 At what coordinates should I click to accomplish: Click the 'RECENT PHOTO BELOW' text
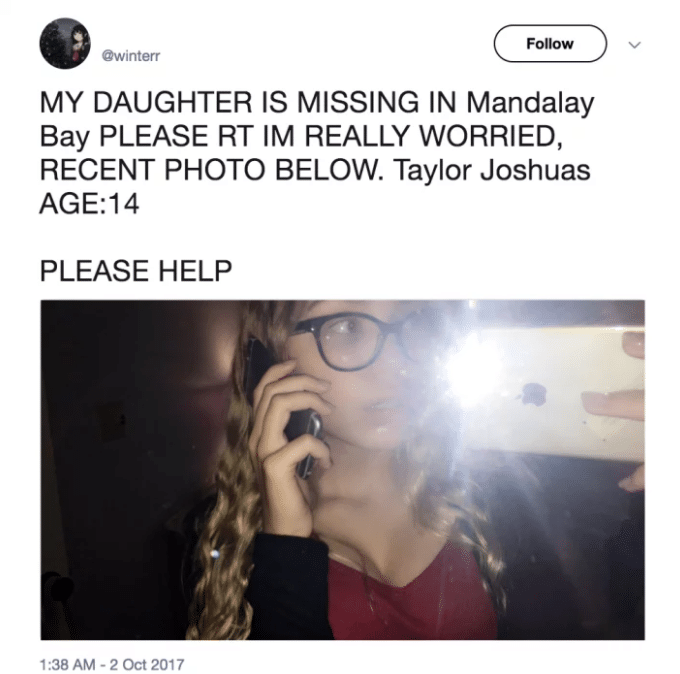point(209,170)
